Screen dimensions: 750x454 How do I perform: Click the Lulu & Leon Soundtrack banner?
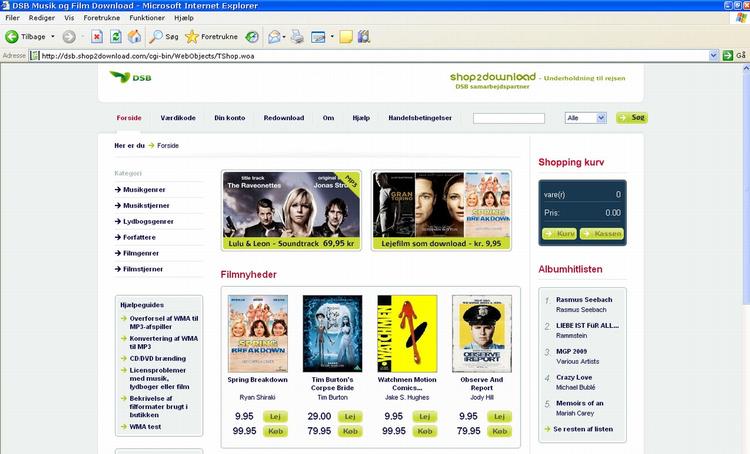coord(291,210)
